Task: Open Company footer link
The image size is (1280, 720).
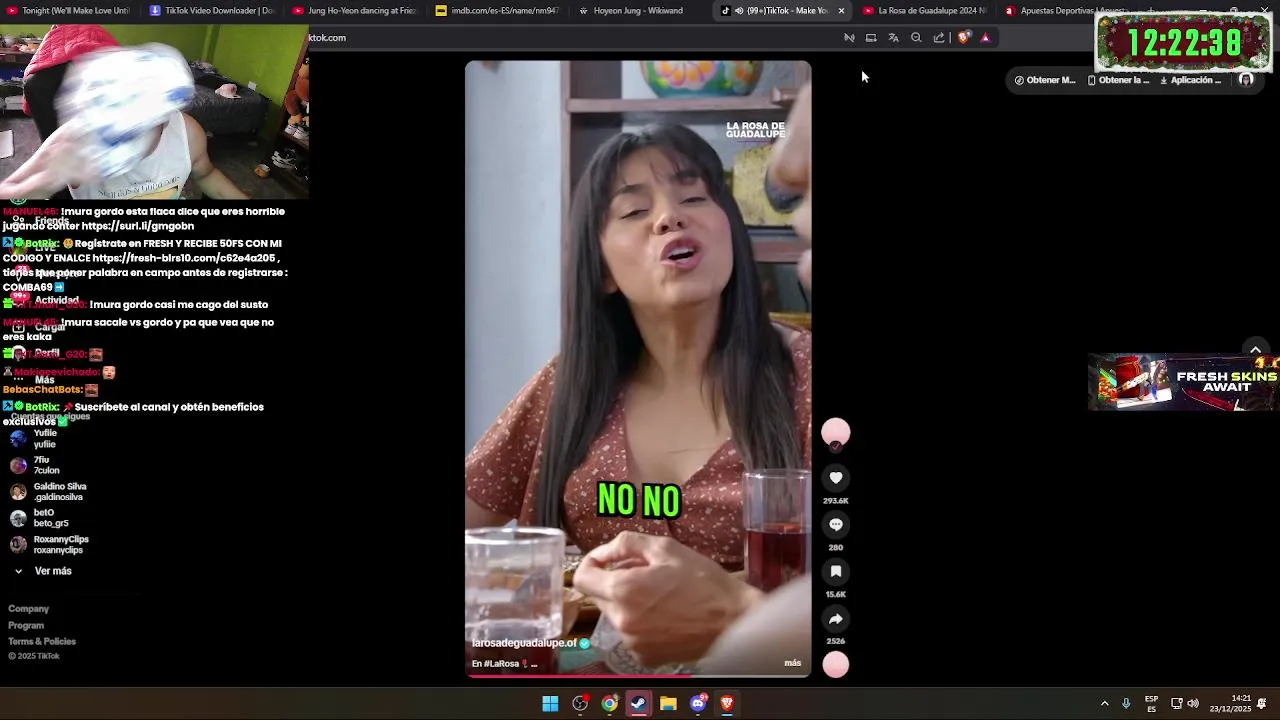Action: pos(28,609)
